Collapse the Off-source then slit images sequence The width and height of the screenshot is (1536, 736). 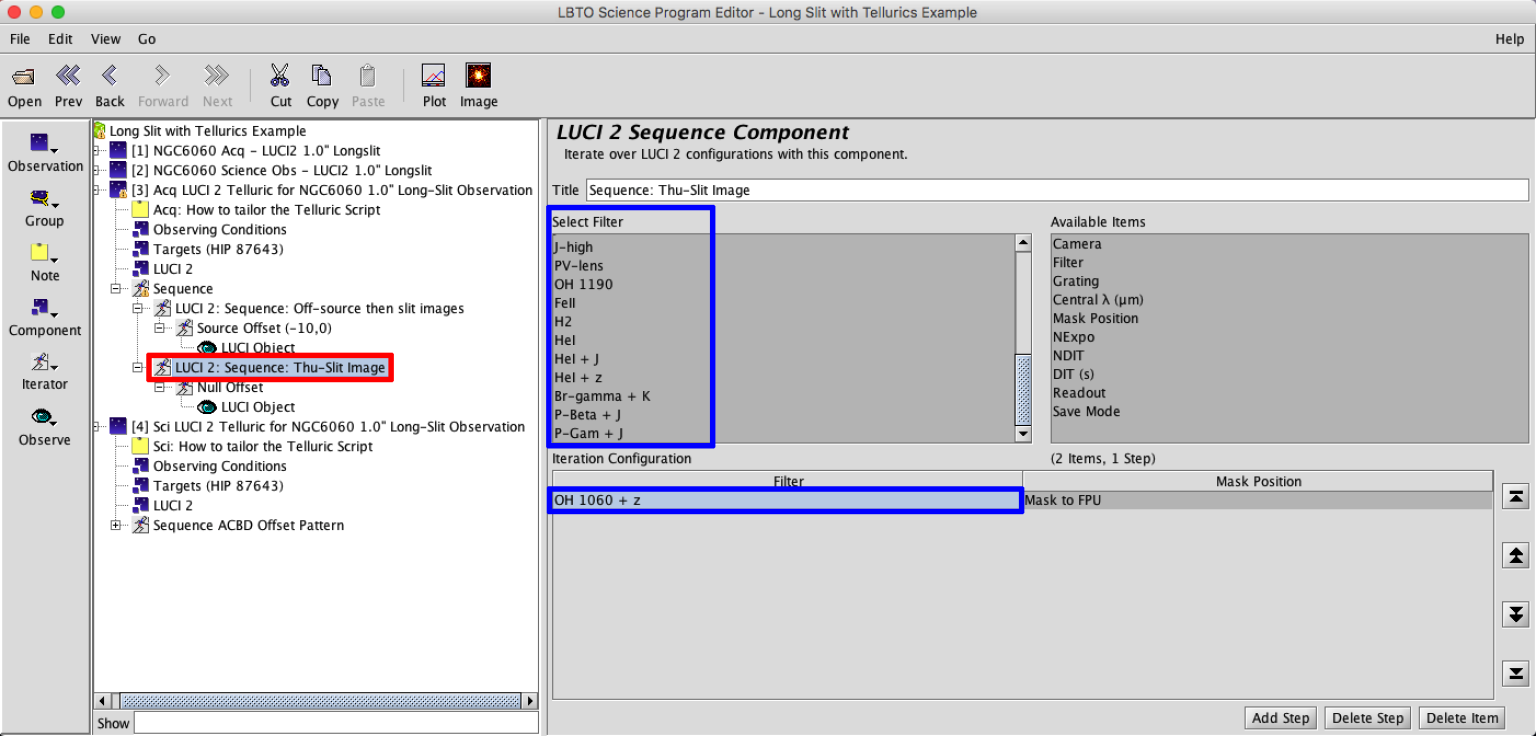coord(138,308)
